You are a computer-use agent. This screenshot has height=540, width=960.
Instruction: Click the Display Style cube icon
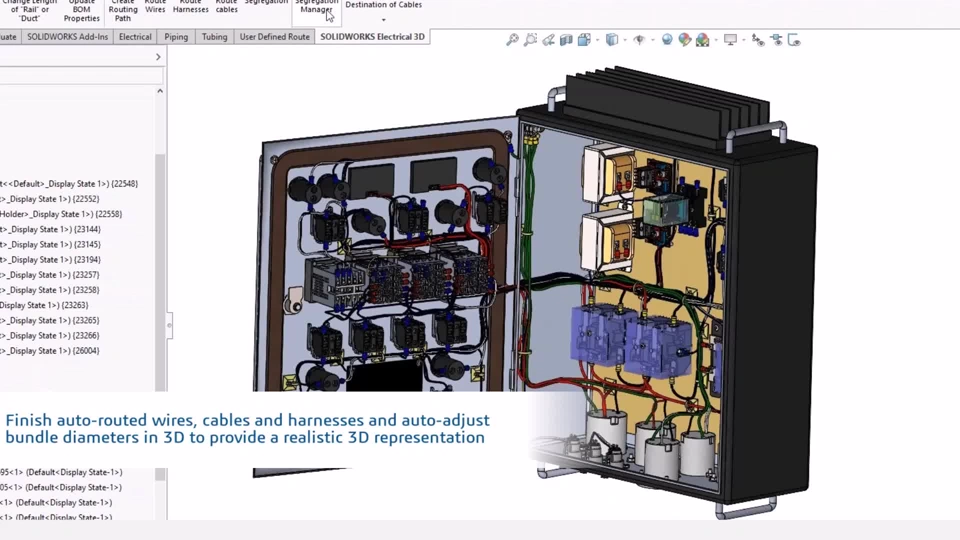612,40
